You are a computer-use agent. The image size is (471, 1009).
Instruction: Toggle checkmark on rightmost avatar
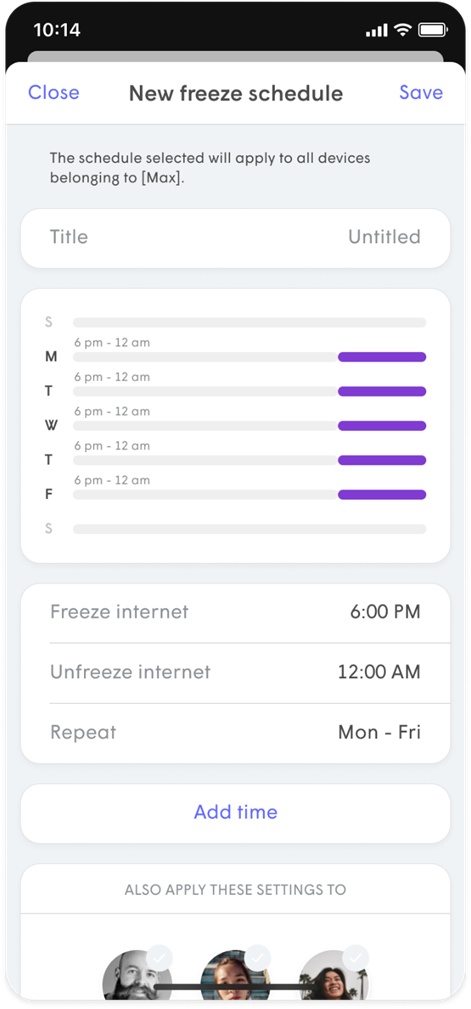pos(355,958)
